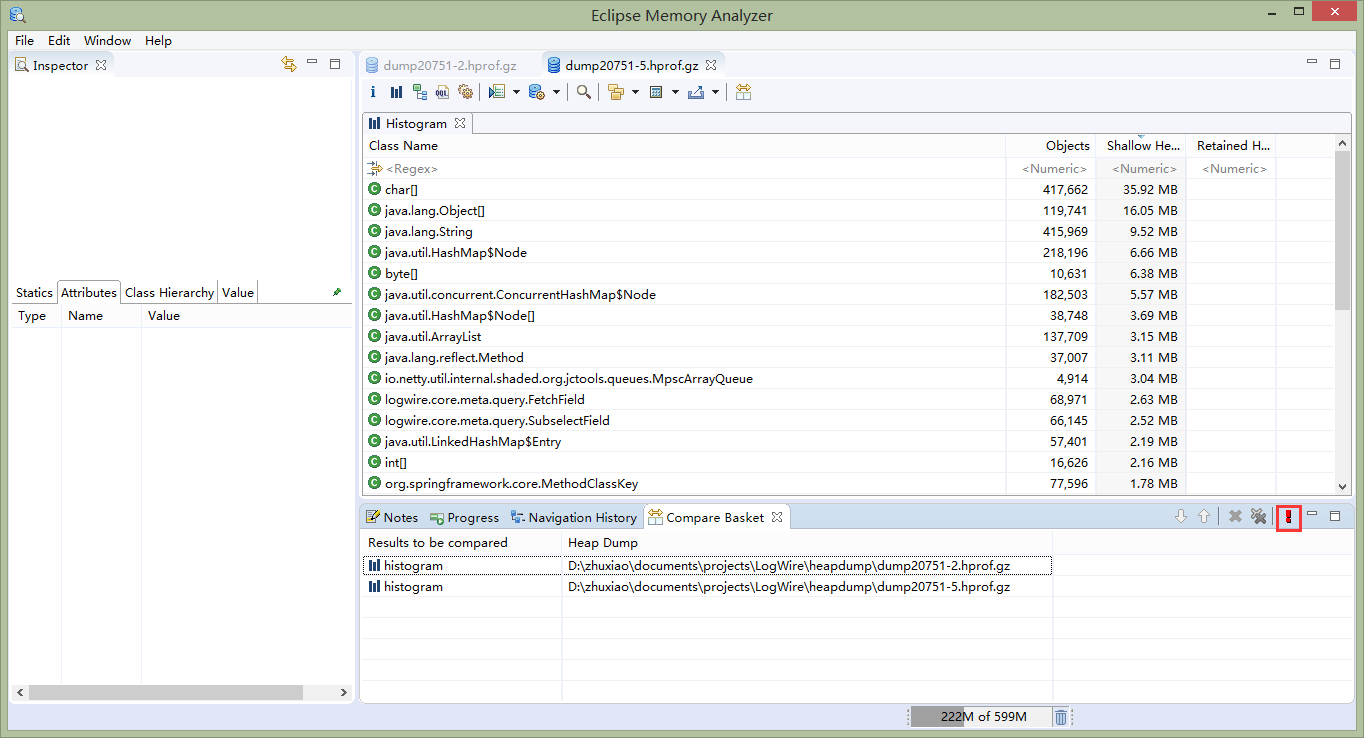Toggle the pin icon in the Inspector panel

337,292
